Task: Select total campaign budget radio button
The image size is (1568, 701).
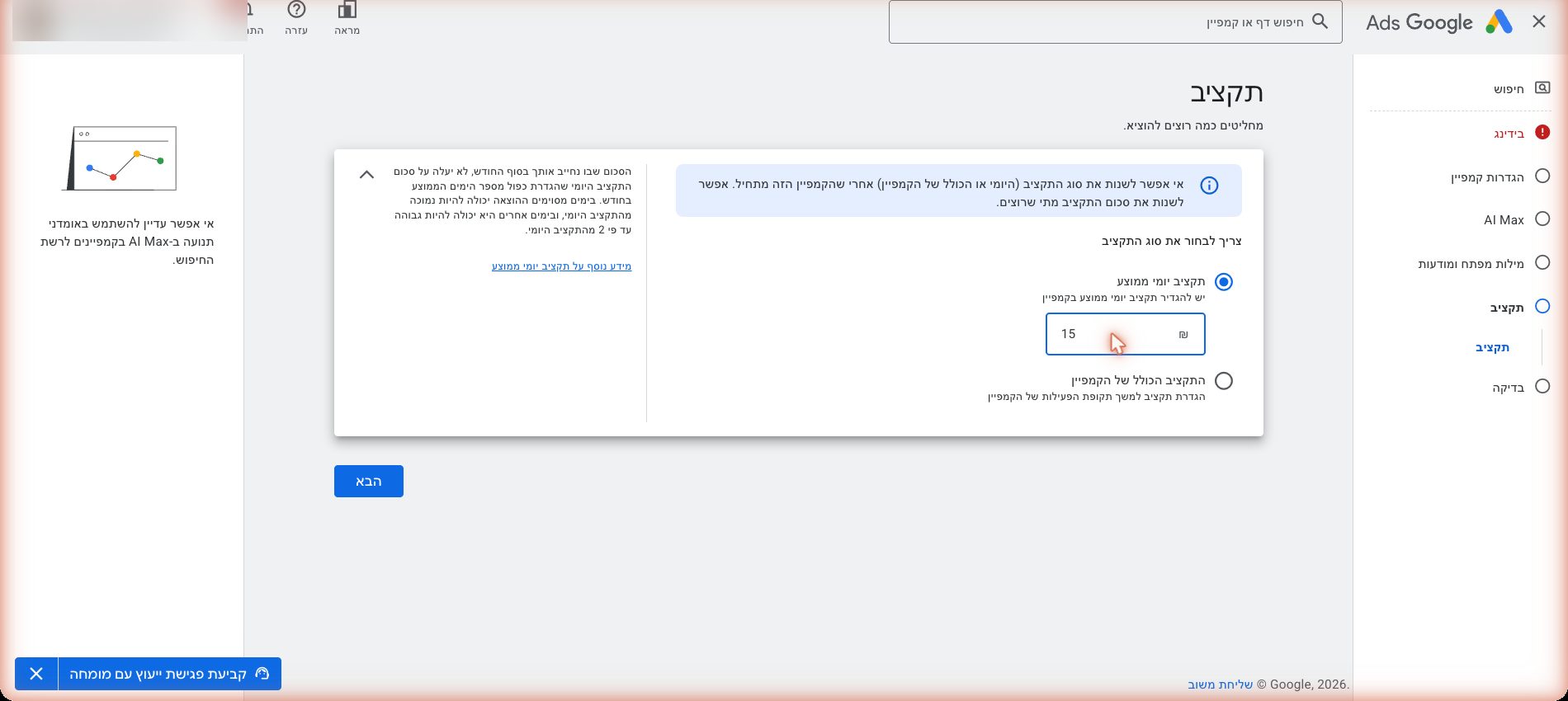Action: pyautogui.click(x=1224, y=381)
